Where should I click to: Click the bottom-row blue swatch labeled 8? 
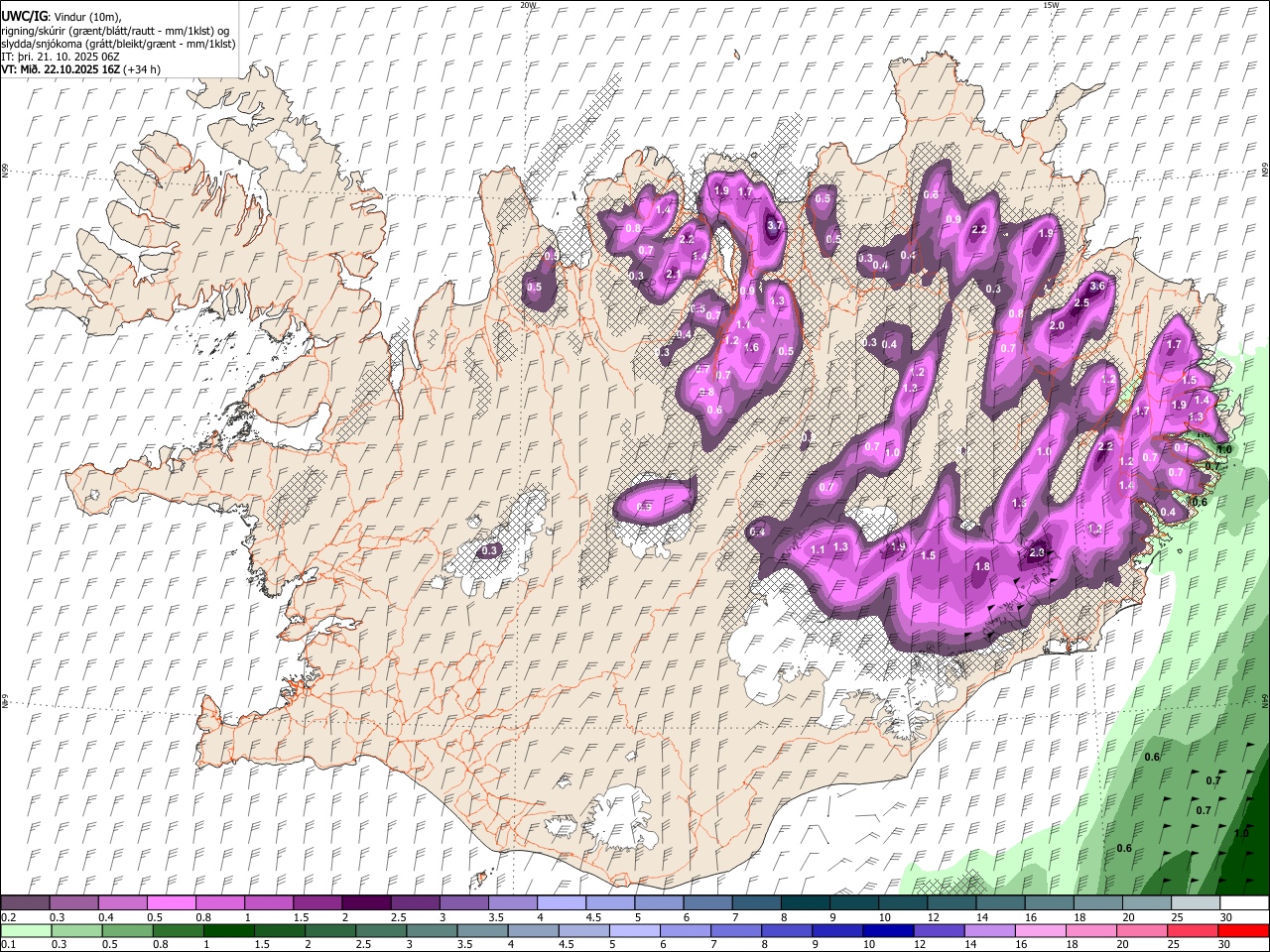[x=787, y=930]
